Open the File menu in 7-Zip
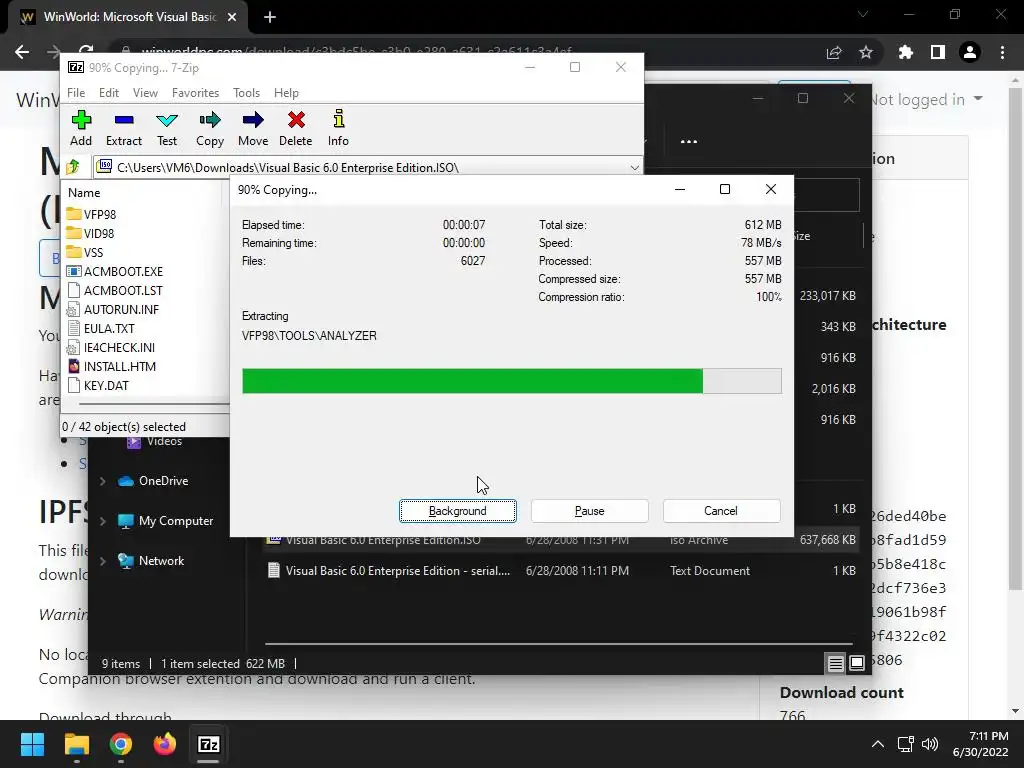The height and width of the screenshot is (768, 1024). [76, 93]
